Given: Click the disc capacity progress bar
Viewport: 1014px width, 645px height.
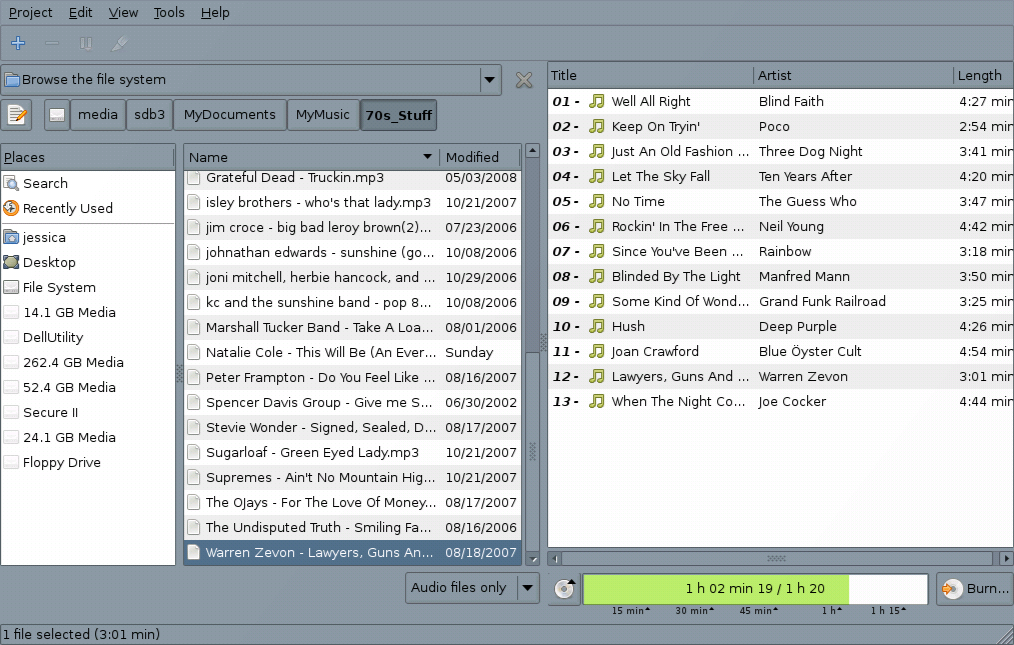Looking at the screenshot, I should click(x=755, y=589).
